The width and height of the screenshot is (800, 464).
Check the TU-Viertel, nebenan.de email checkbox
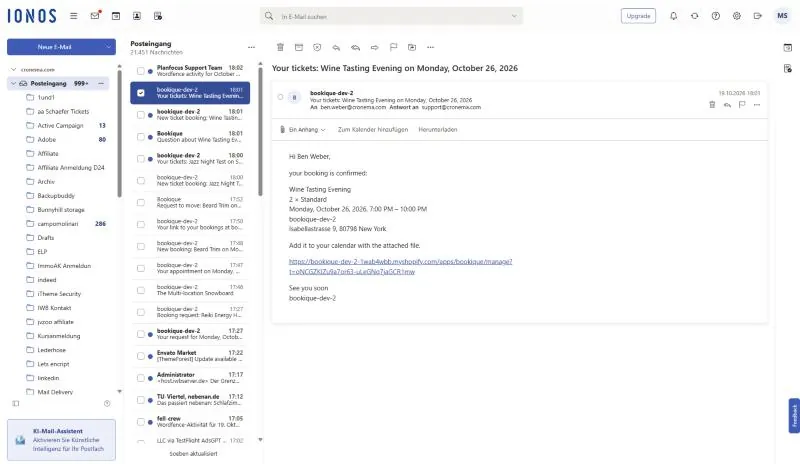coord(141,400)
